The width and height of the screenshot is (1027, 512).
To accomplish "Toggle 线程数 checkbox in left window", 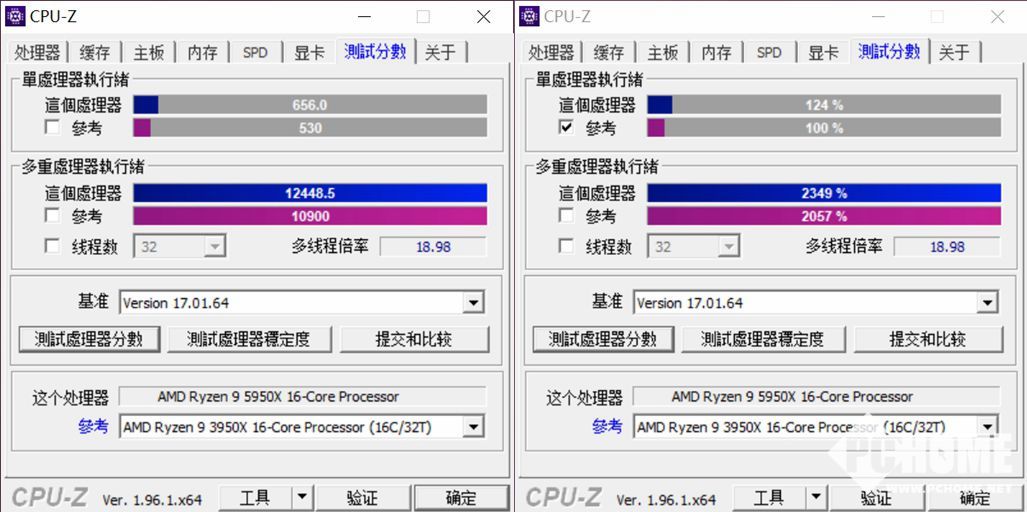I will [52, 246].
